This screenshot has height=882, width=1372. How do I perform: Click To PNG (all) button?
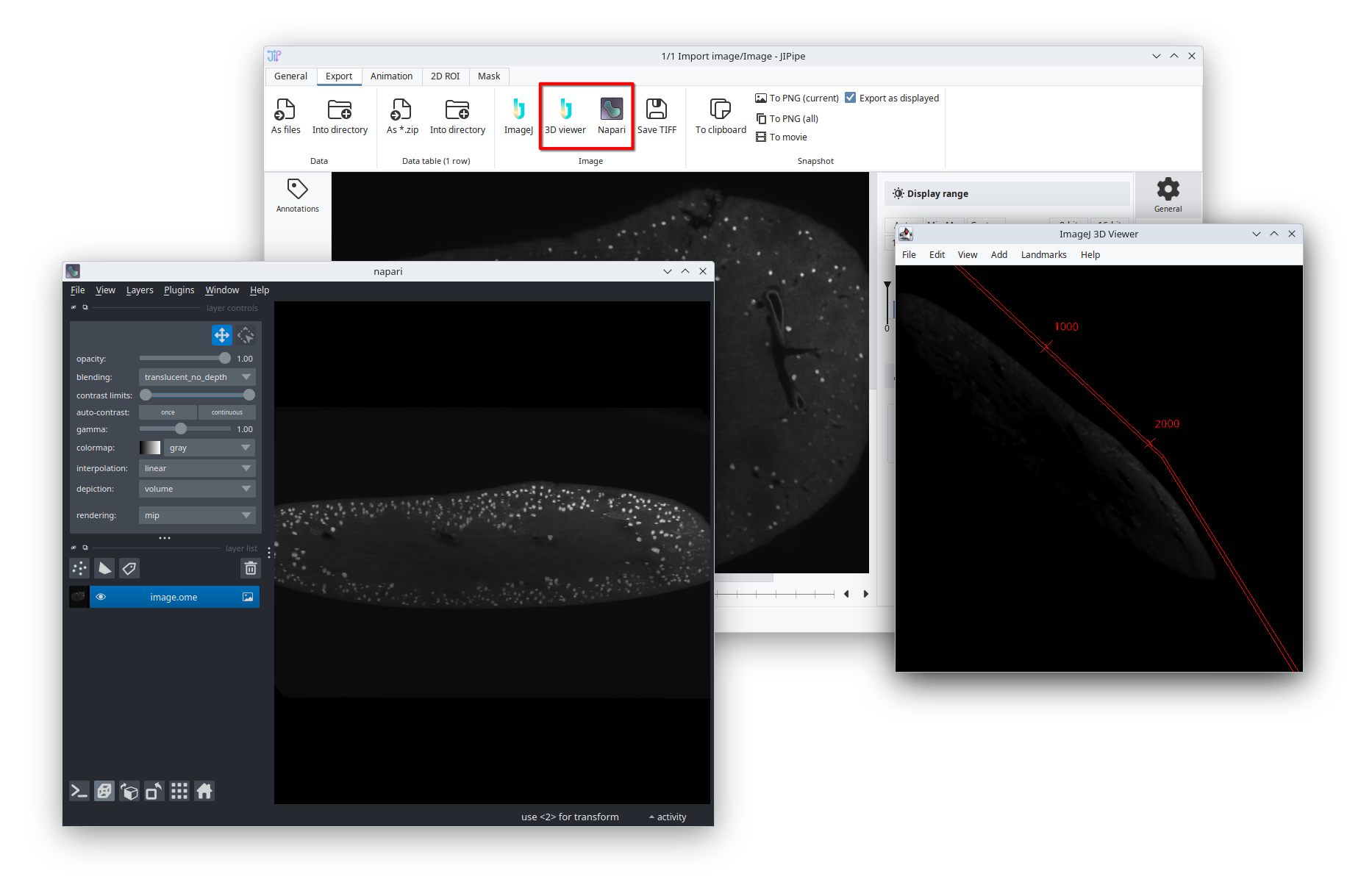(787, 118)
